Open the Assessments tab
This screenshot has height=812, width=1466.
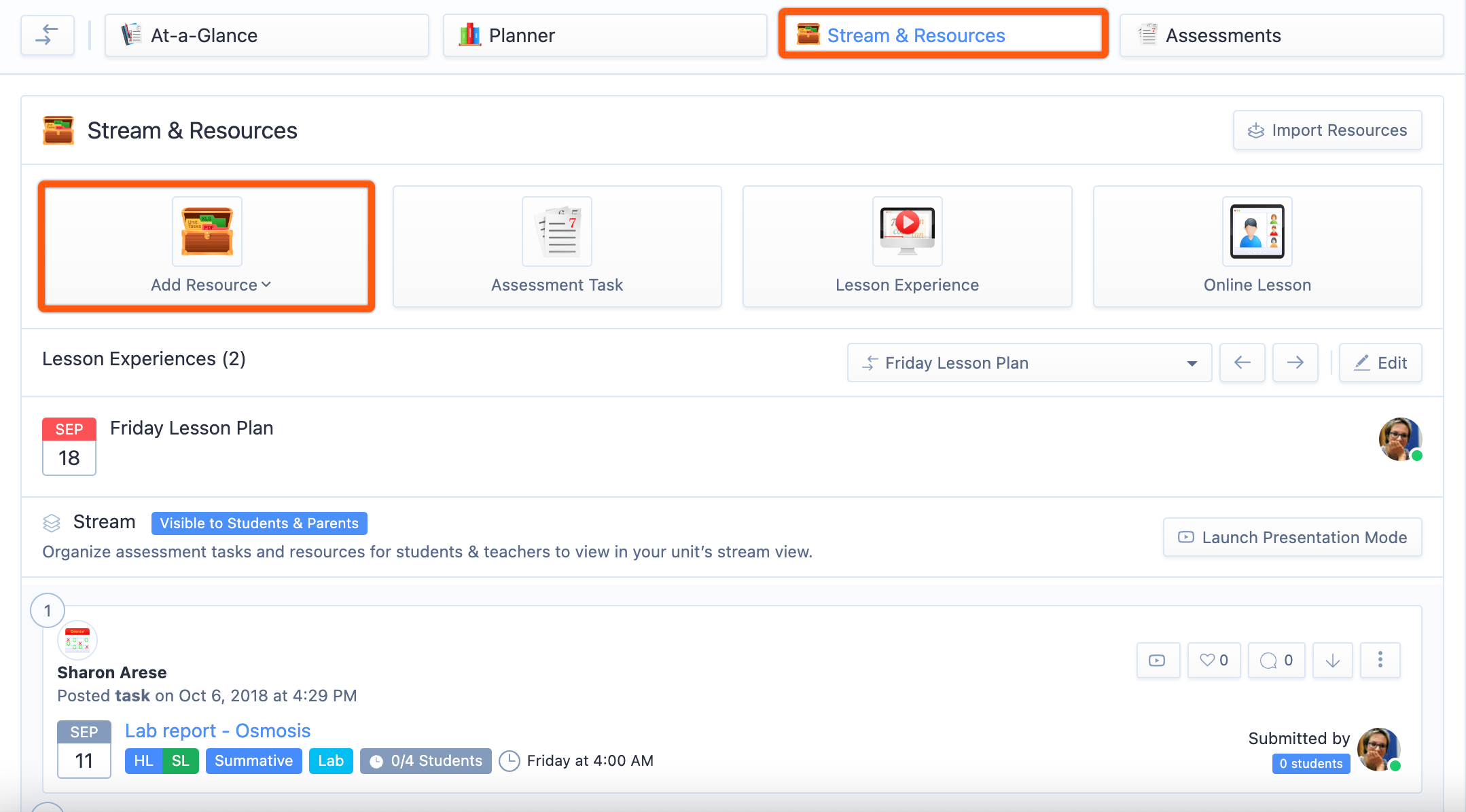coord(1281,35)
